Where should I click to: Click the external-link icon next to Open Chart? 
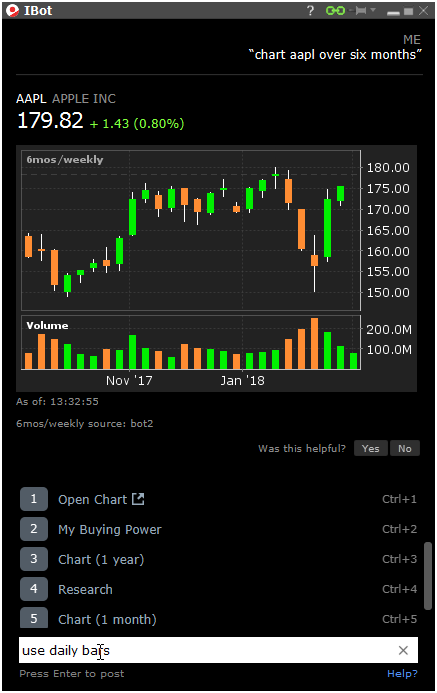click(x=138, y=499)
